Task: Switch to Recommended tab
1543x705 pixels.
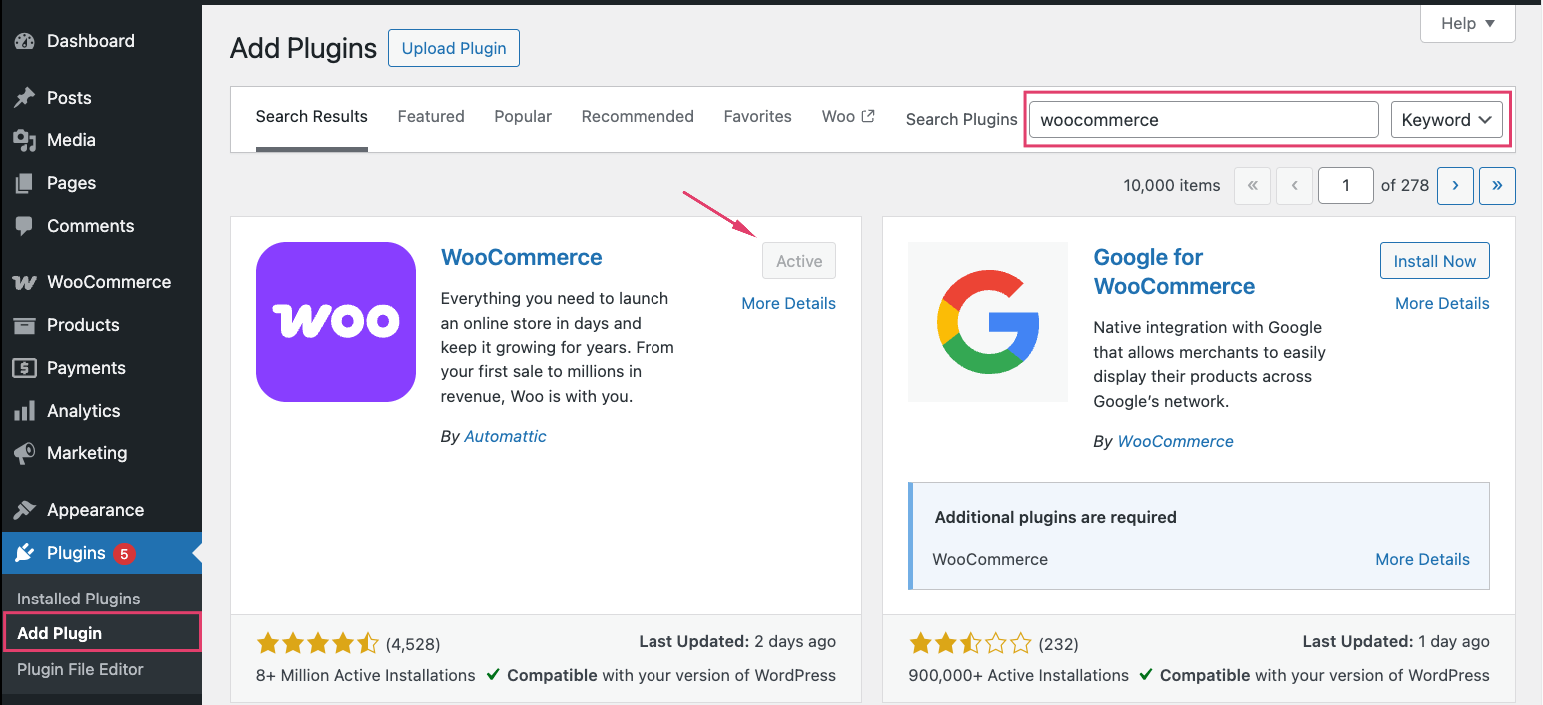Action: (x=638, y=117)
